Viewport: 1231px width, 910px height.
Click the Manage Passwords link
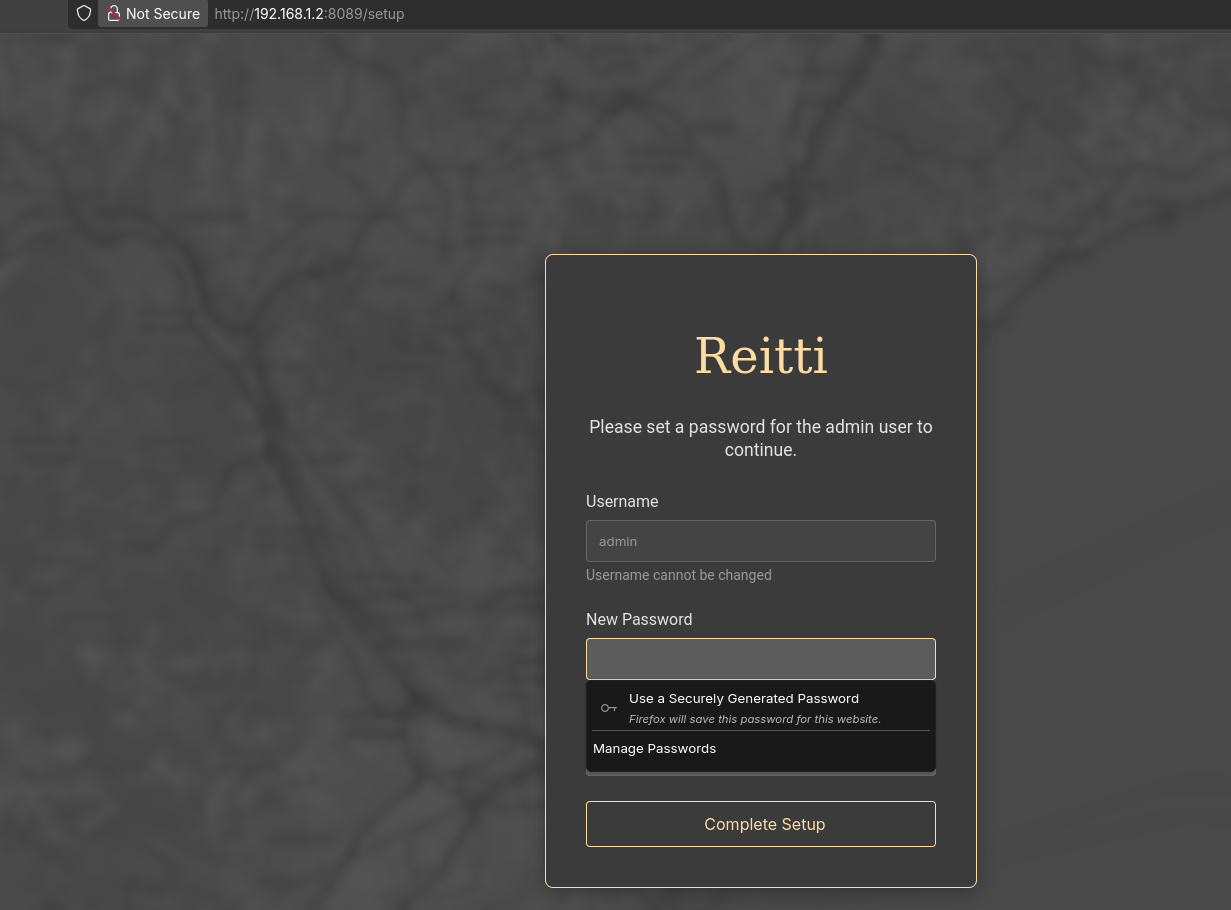[x=654, y=748]
